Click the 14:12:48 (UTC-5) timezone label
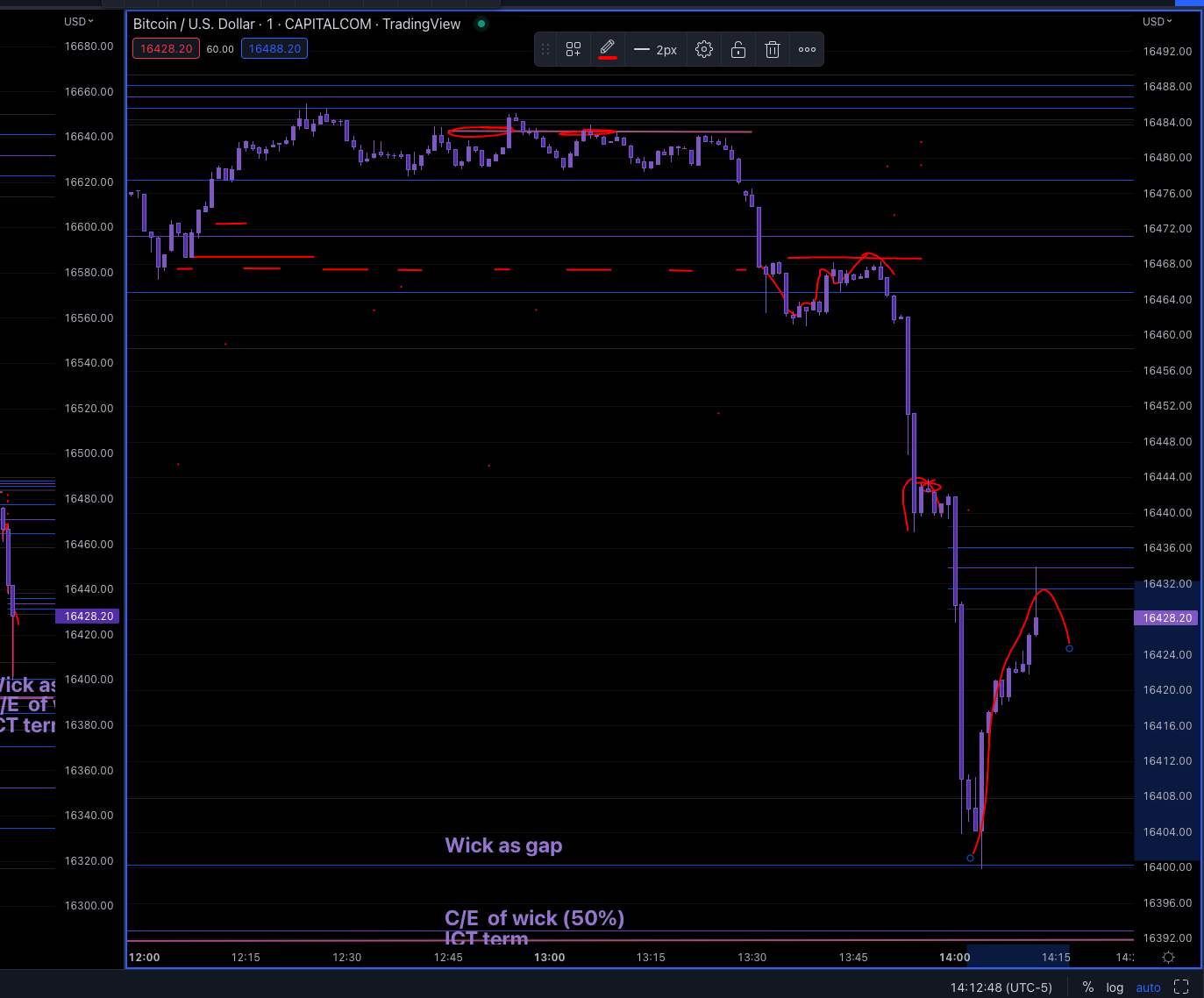The height and width of the screenshot is (998, 1204). (x=1000, y=987)
